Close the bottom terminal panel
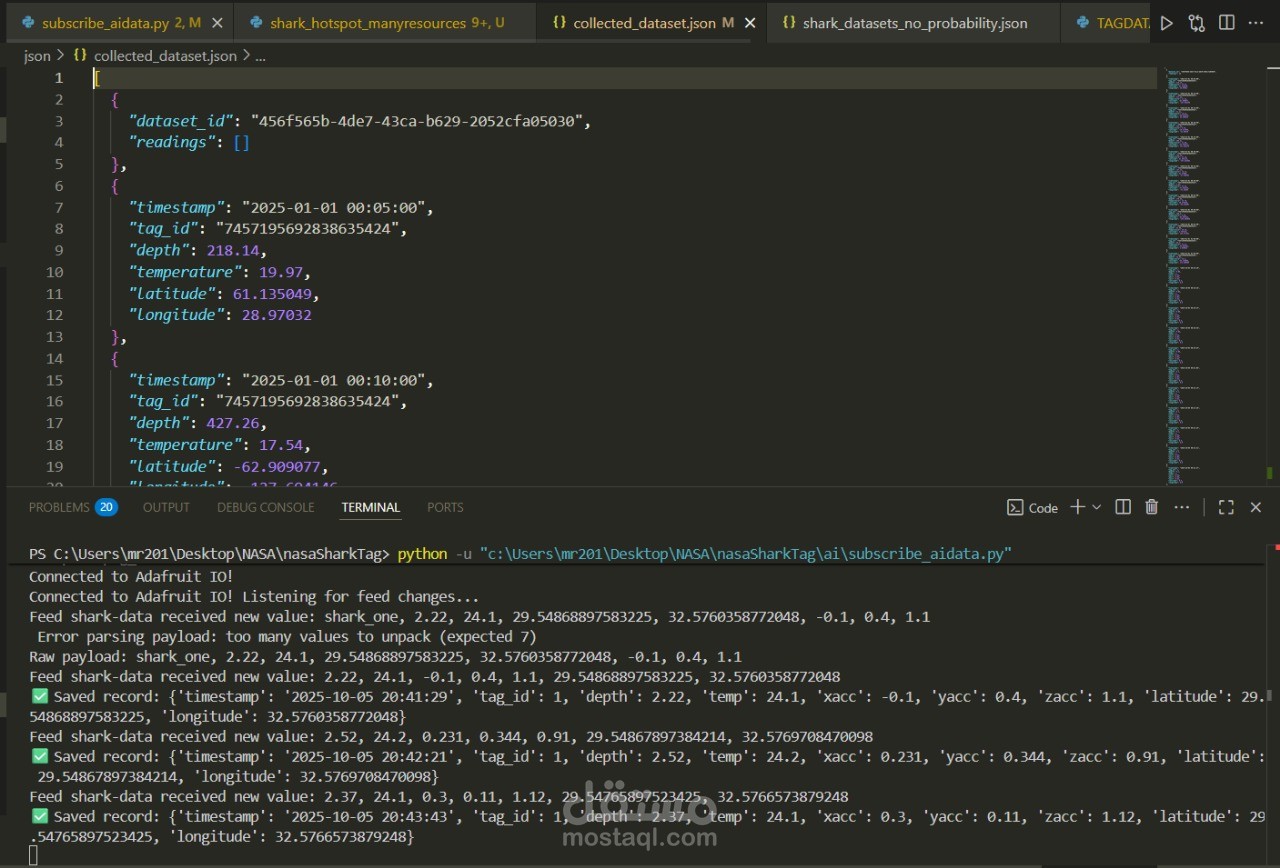 [x=1256, y=507]
